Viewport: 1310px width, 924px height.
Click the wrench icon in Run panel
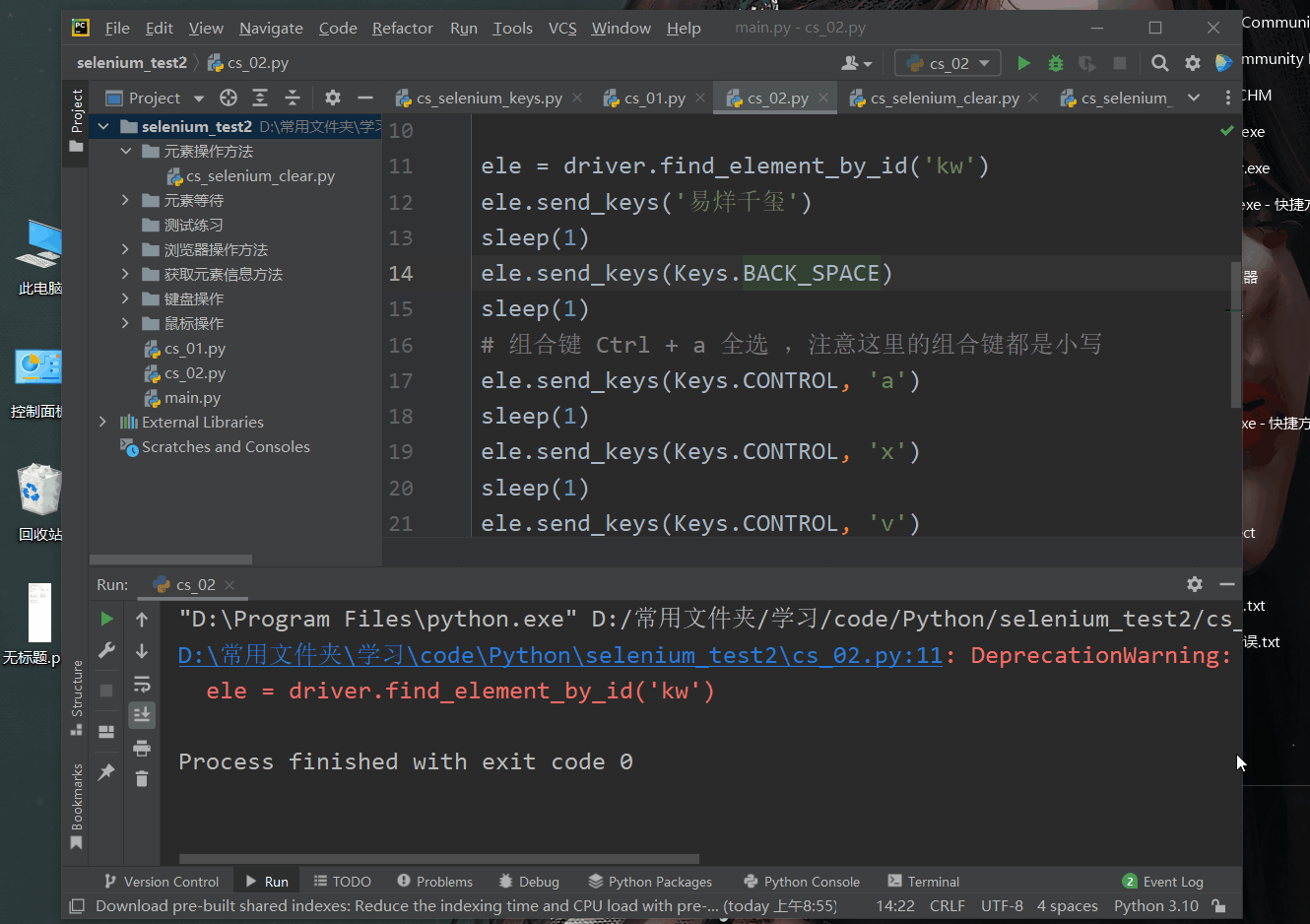(x=106, y=650)
